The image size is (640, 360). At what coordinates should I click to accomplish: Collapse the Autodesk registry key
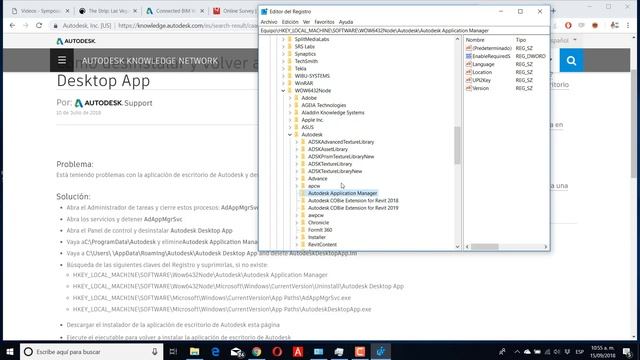click(290, 135)
